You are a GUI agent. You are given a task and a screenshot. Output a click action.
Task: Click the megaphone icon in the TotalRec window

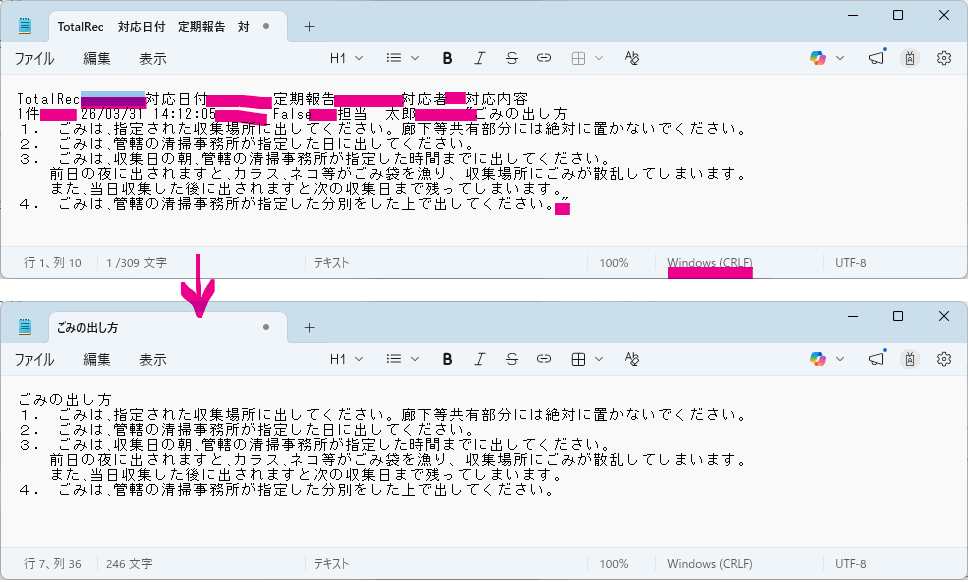click(x=877, y=58)
